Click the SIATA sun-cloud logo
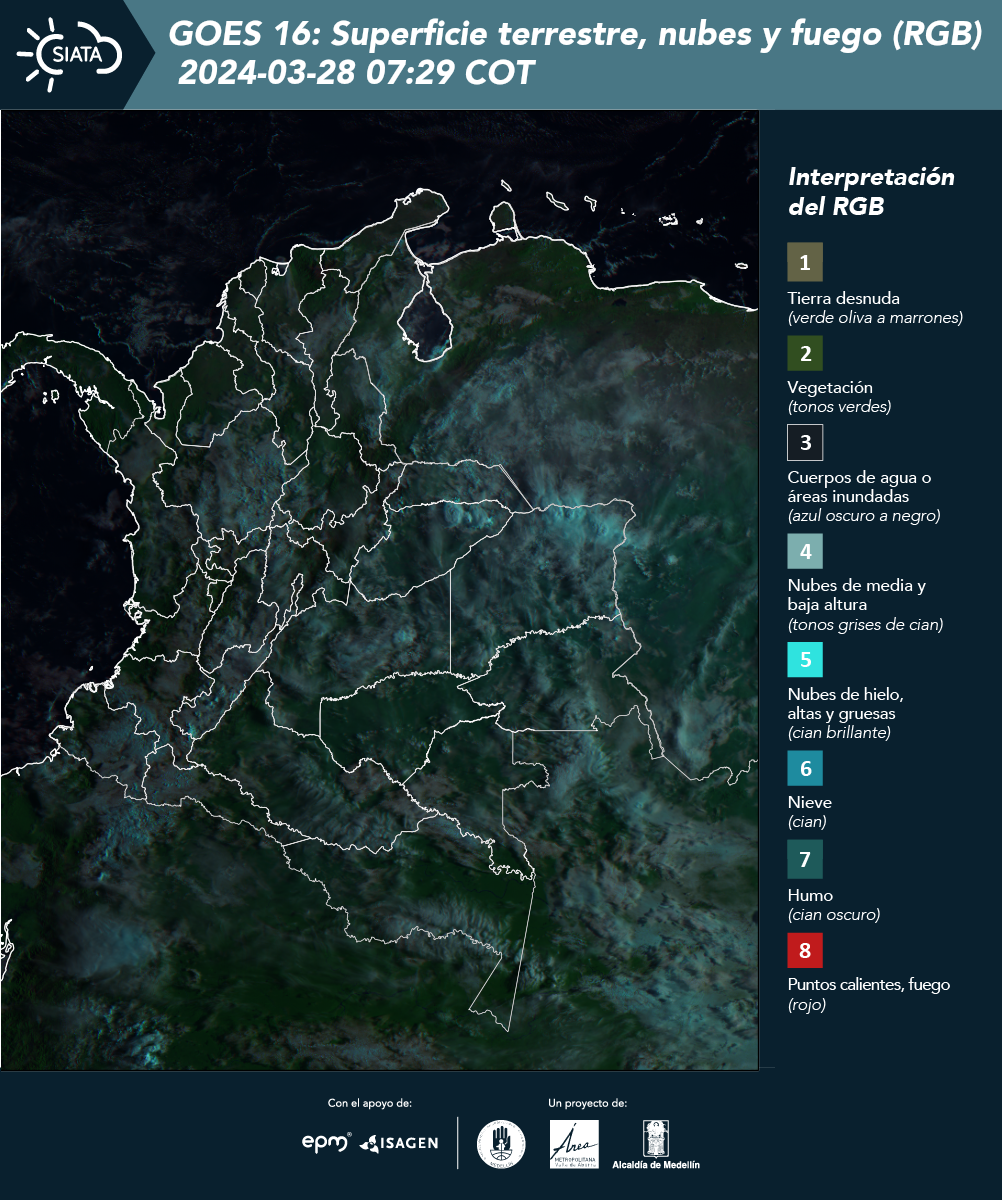Image resolution: width=1002 pixels, height=1200 pixels. 69,54
